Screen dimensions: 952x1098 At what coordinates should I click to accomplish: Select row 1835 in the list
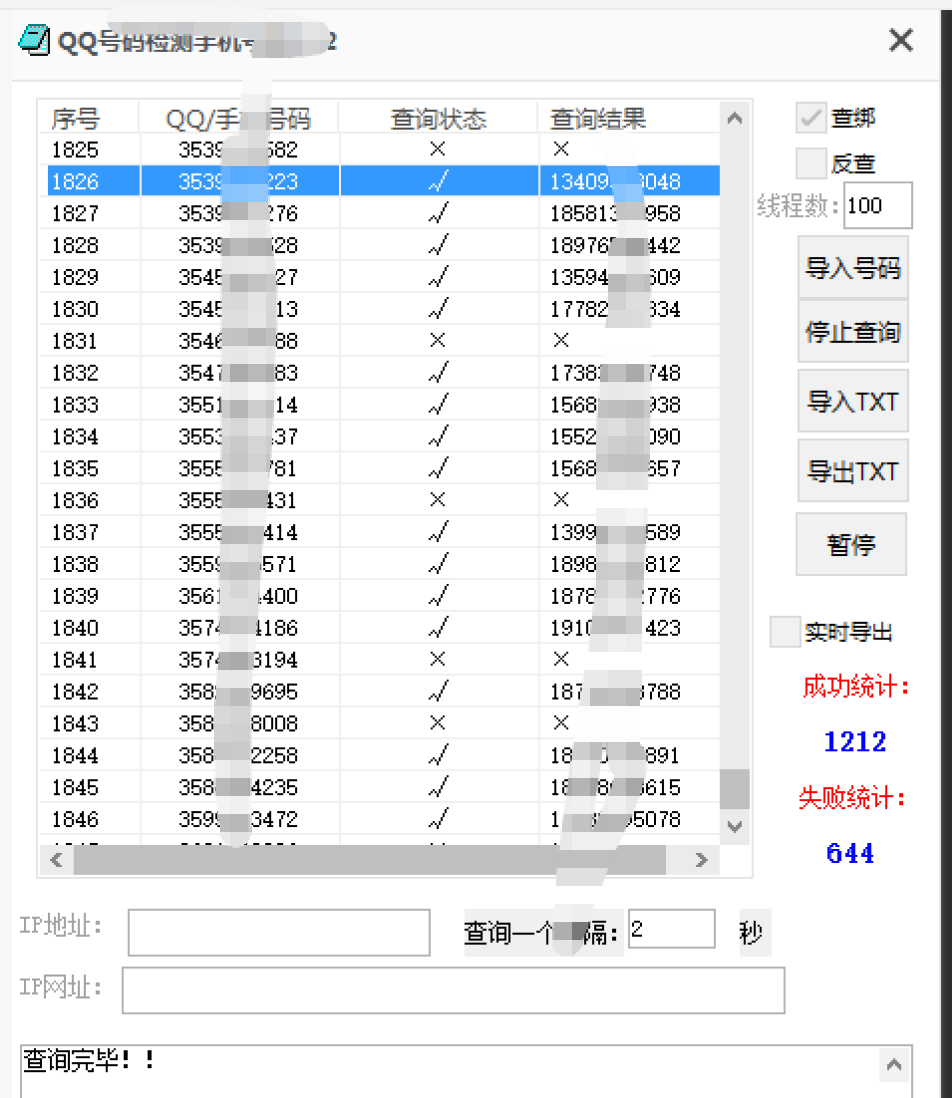click(x=380, y=468)
